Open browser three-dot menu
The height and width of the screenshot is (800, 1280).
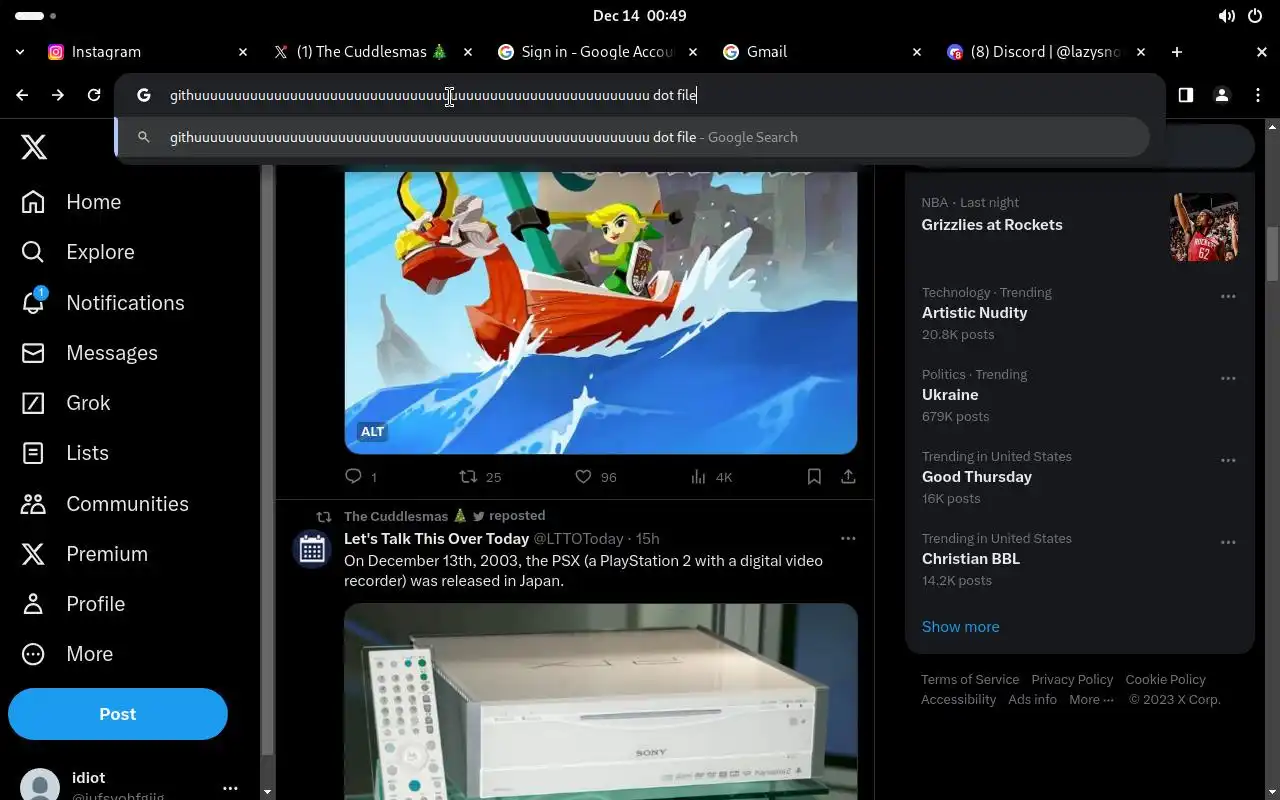pos(1258,95)
